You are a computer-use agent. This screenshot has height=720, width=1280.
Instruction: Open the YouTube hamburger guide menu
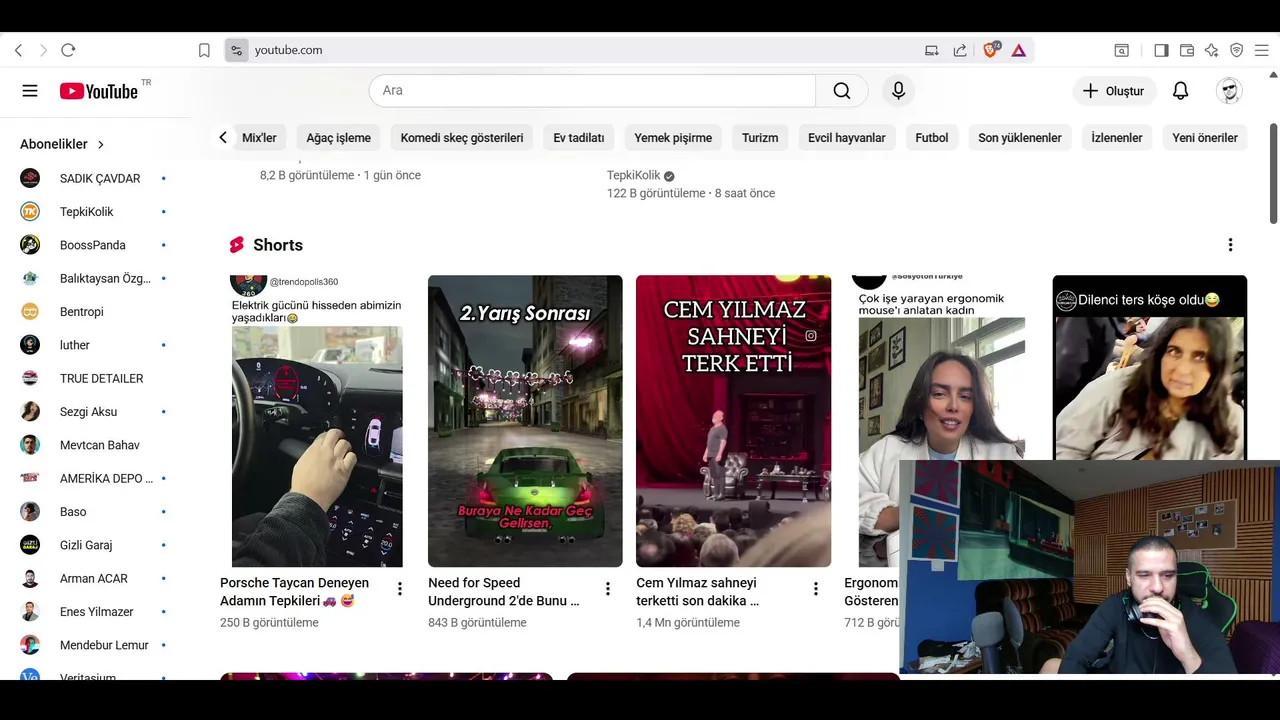(30, 91)
